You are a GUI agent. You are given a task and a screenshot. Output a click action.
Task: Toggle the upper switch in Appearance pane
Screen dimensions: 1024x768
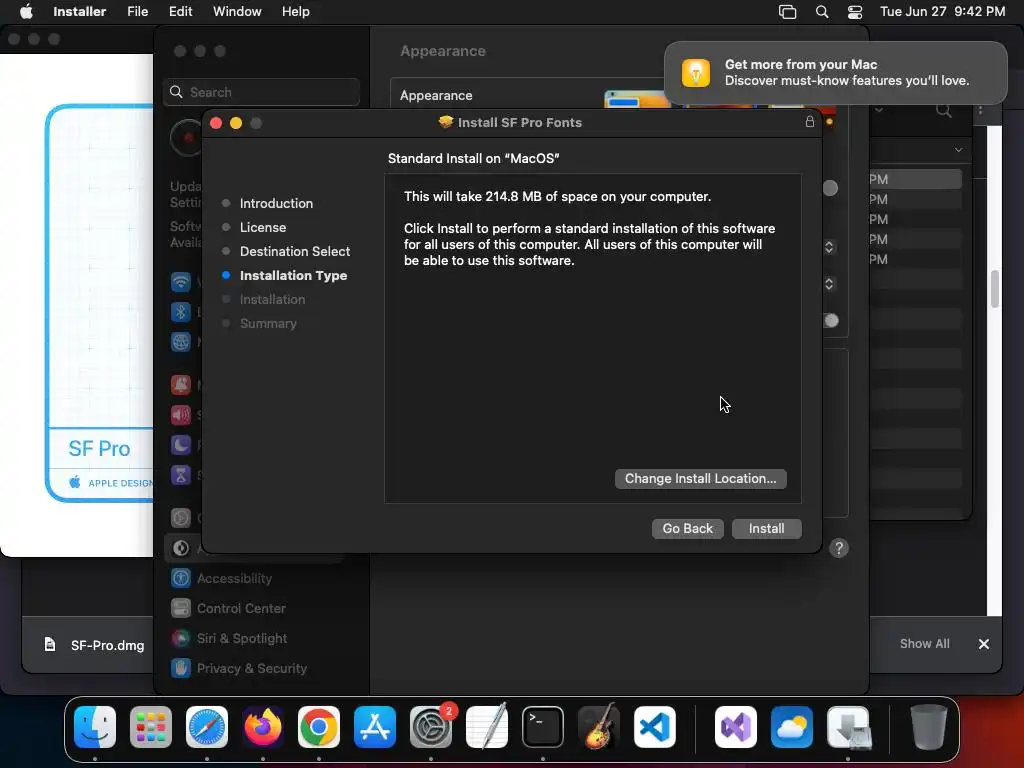(830, 188)
